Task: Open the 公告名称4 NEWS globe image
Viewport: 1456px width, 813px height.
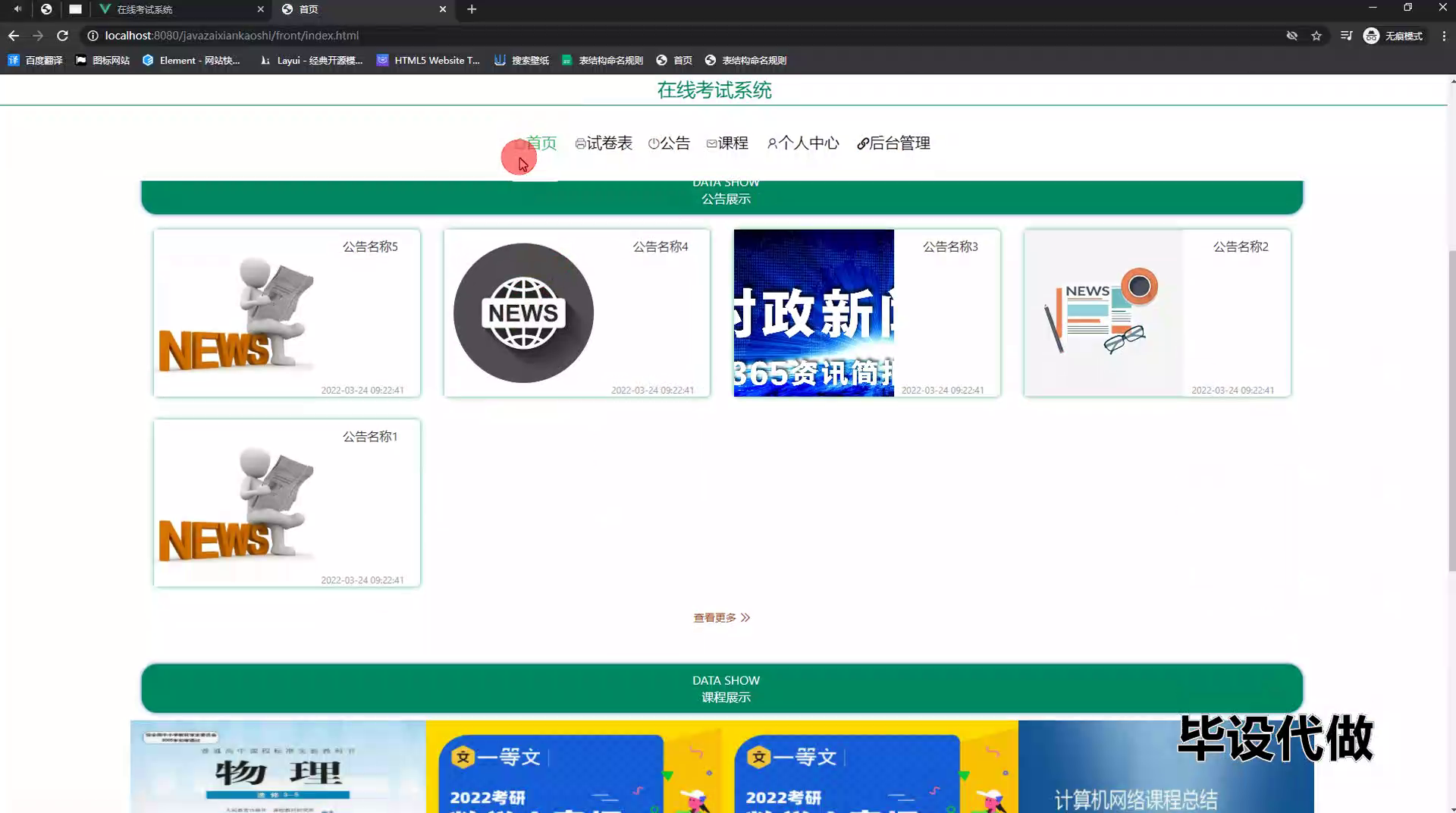Action: point(523,312)
